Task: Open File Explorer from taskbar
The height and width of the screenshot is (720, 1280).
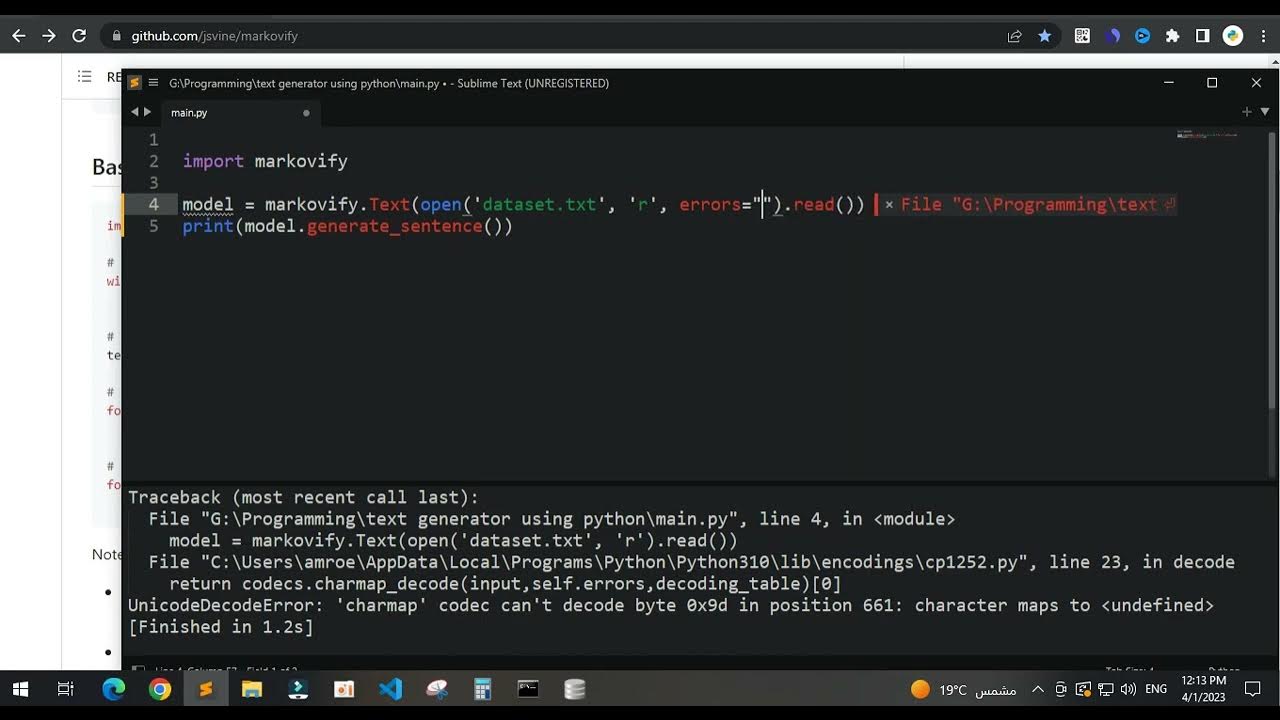Action: (x=252, y=689)
